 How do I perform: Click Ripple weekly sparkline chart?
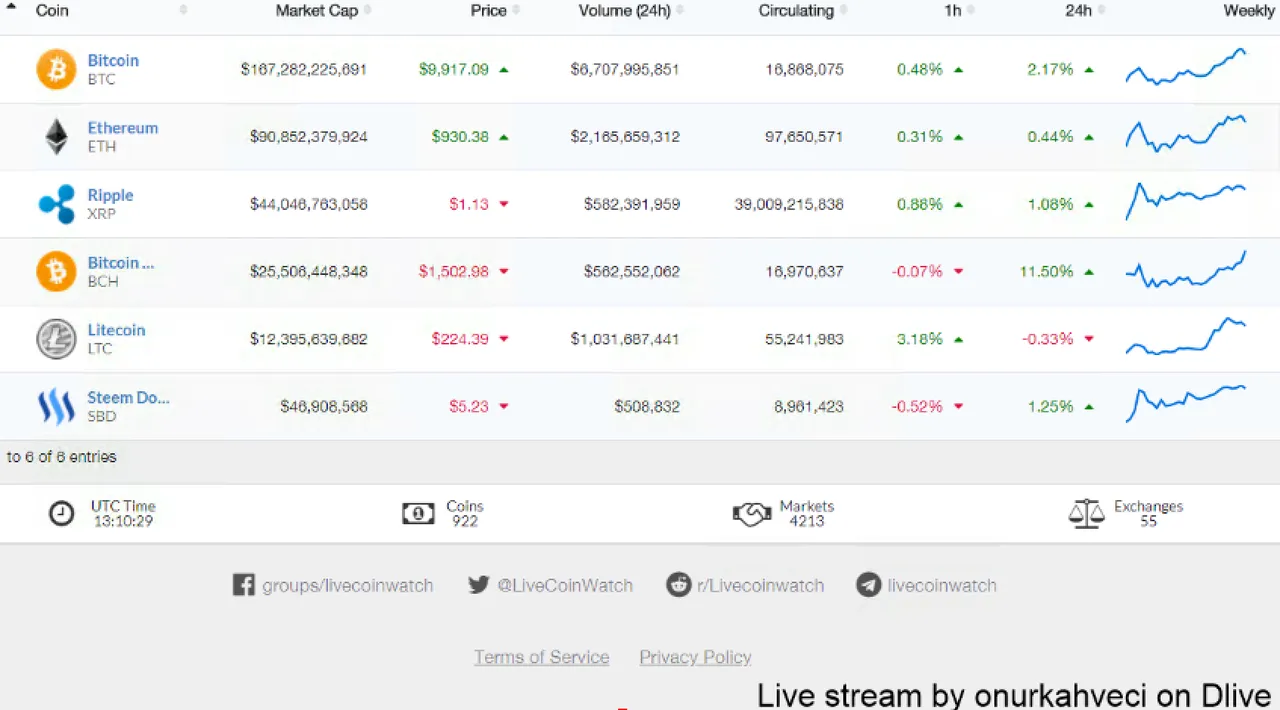[x=1186, y=201]
